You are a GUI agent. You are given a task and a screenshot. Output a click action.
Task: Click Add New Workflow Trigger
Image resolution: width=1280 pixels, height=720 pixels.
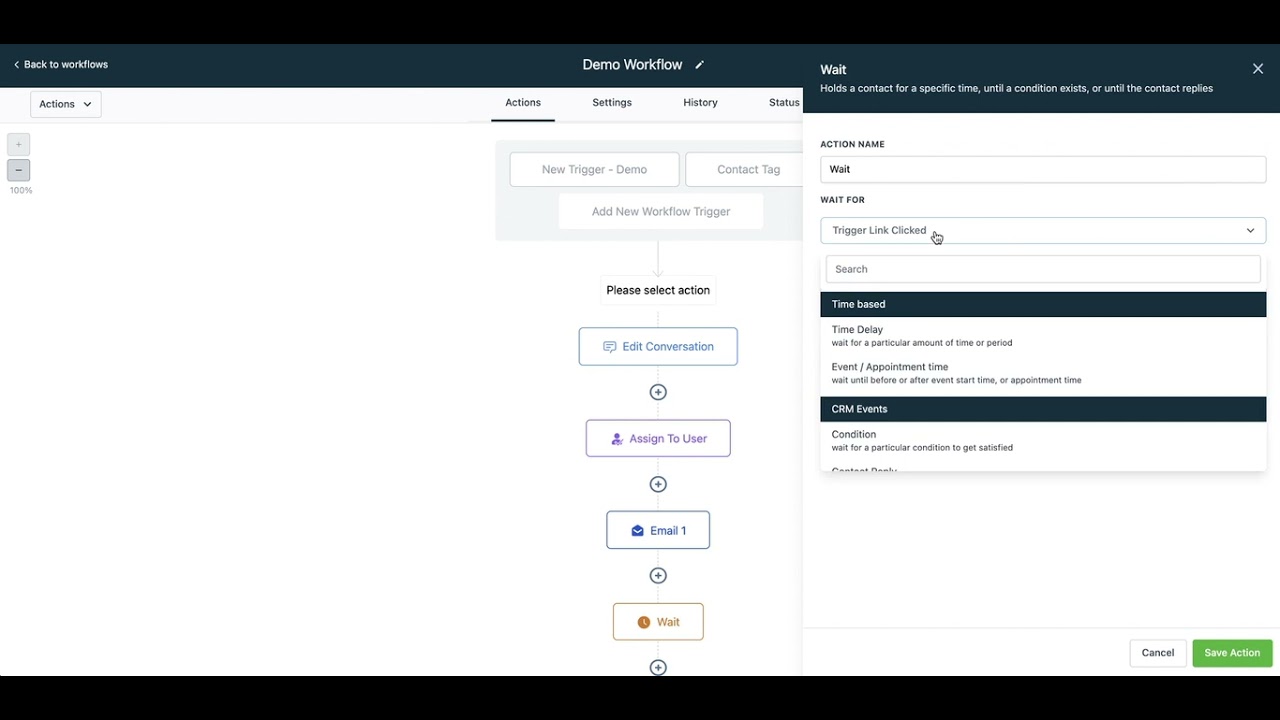tap(661, 211)
